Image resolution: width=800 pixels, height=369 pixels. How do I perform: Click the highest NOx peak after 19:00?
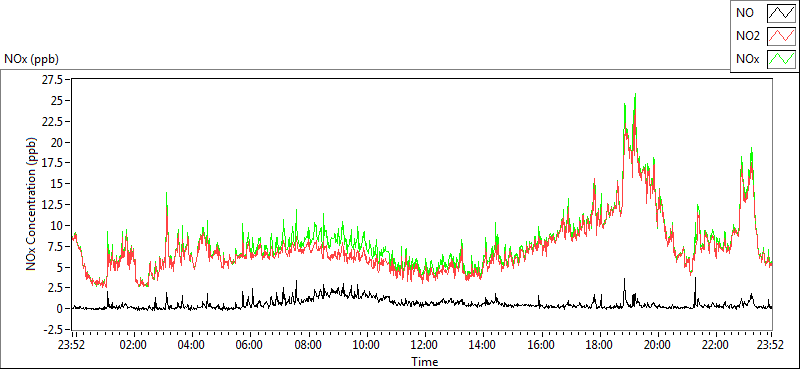pyautogui.click(x=635, y=94)
